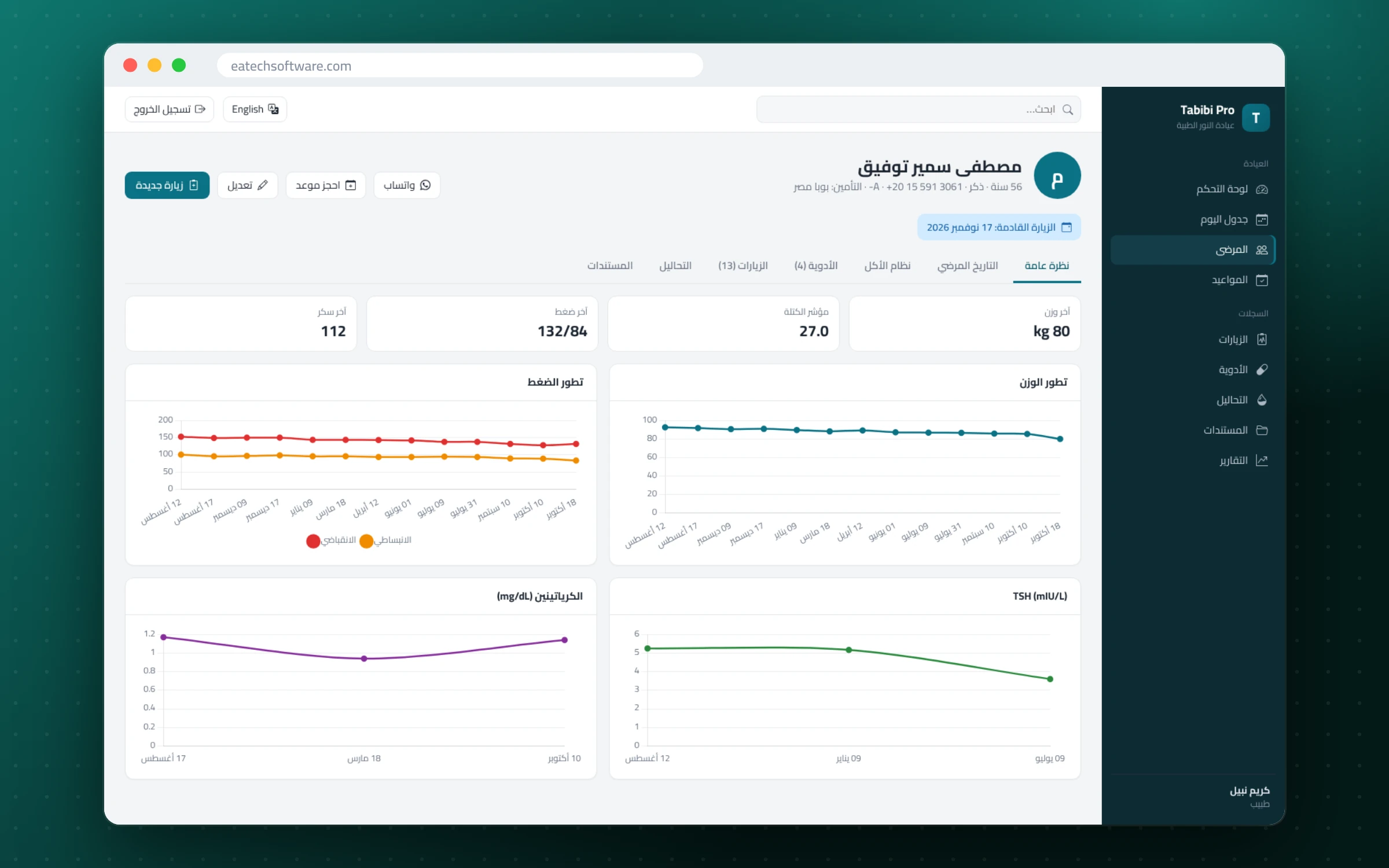The height and width of the screenshot is (868, 1389).
Task: Switch to التحاليل tab
Action: [675, 266]
